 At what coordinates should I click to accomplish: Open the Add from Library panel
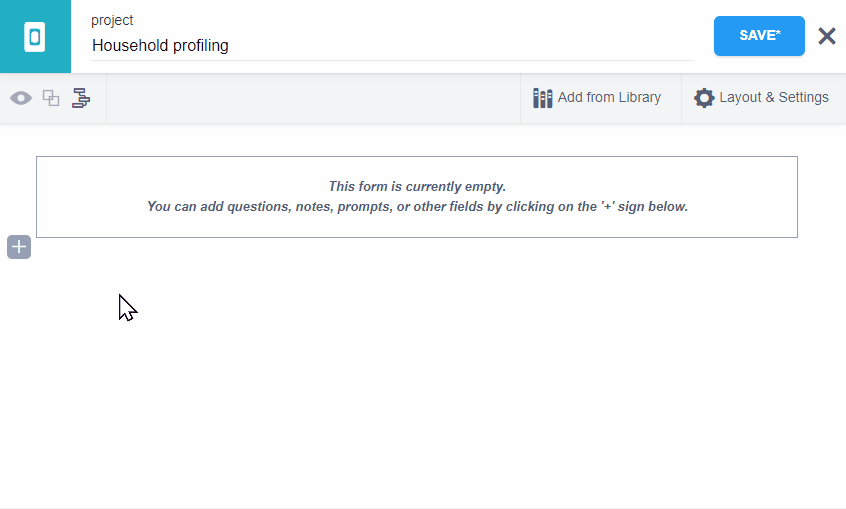pyautogui.click(x=598, y=98)
